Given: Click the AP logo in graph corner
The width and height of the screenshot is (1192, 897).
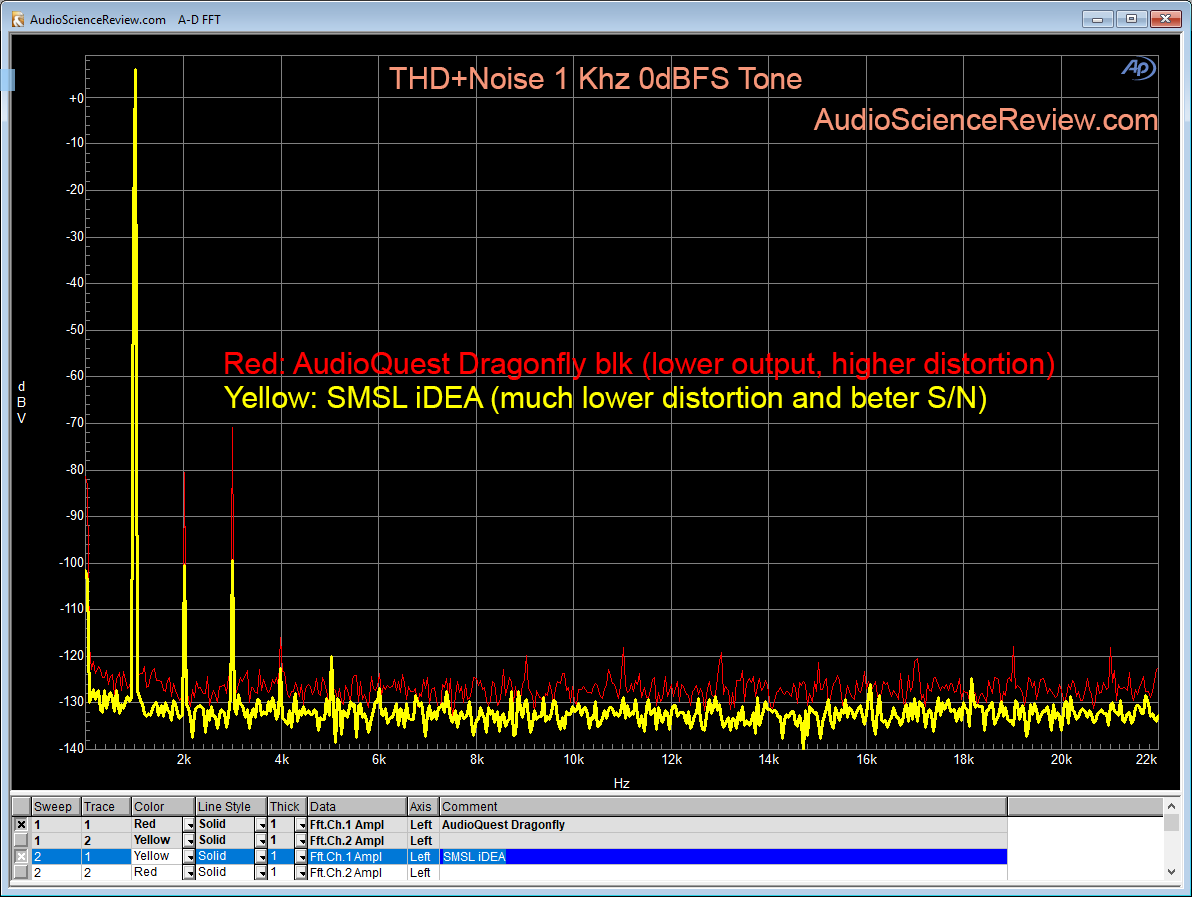Looking at the screenshot, I should pos(1138,68).
